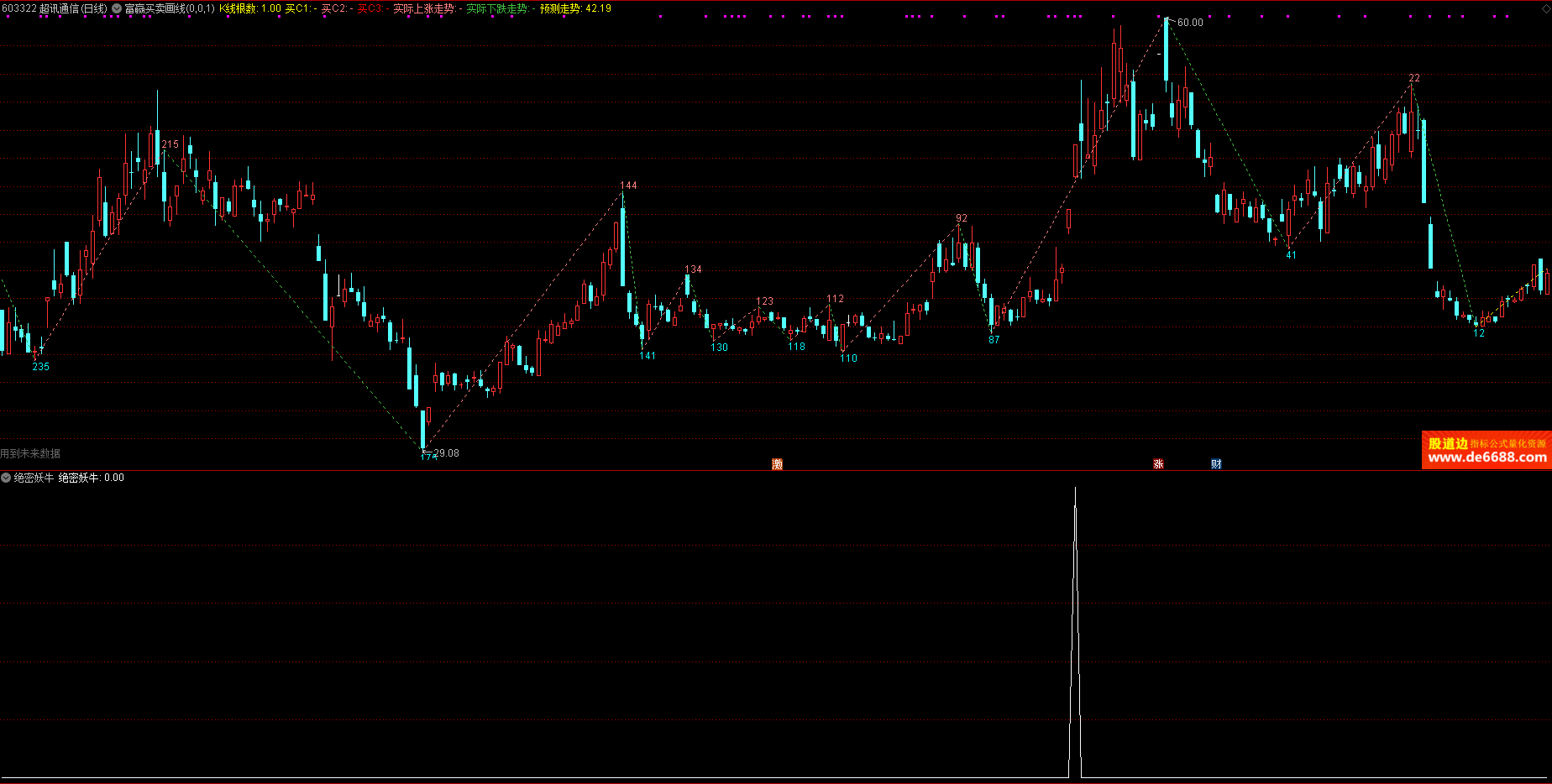This screenshot has height=784, width=1552.
Task: Click the green 实际下跌走势 legend label
Action: [497, 8]
